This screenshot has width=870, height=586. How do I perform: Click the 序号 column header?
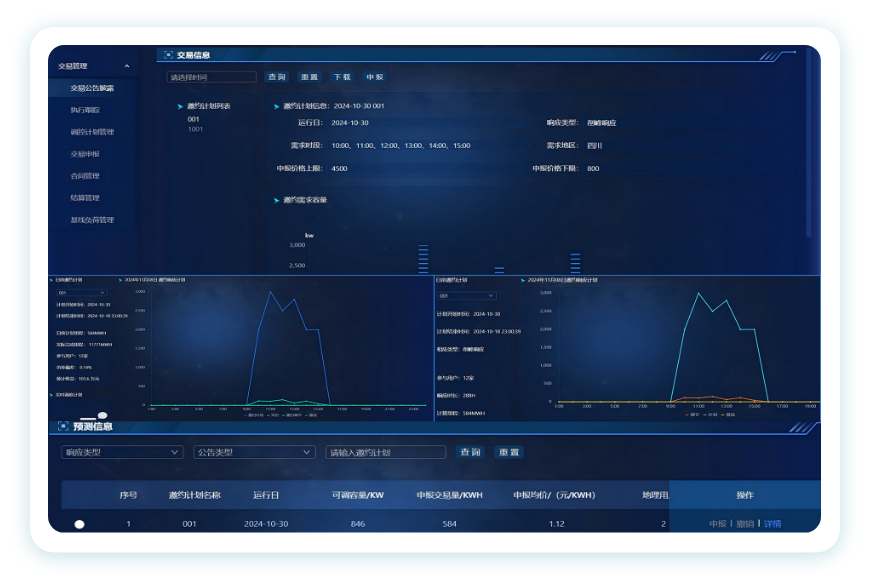[128, 495]
